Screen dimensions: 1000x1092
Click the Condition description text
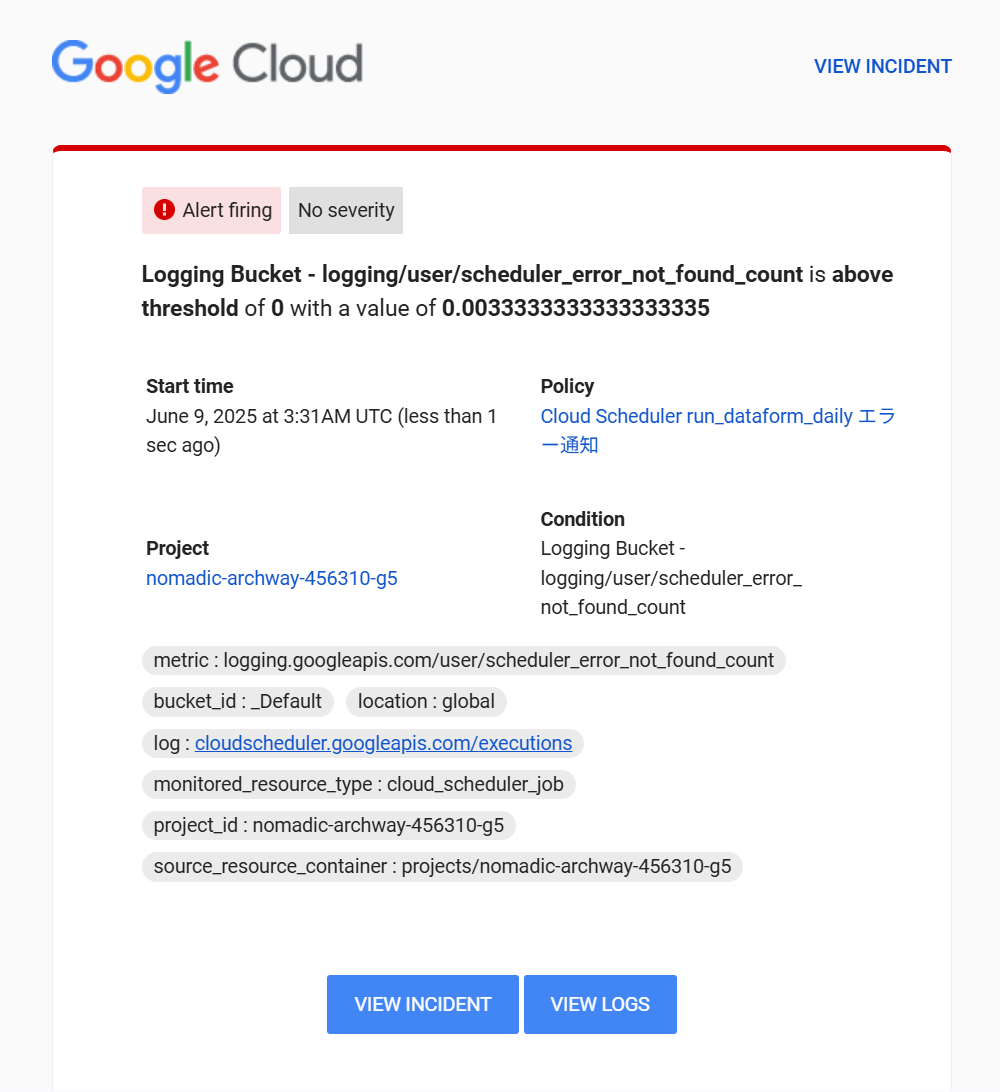(671, 578)
